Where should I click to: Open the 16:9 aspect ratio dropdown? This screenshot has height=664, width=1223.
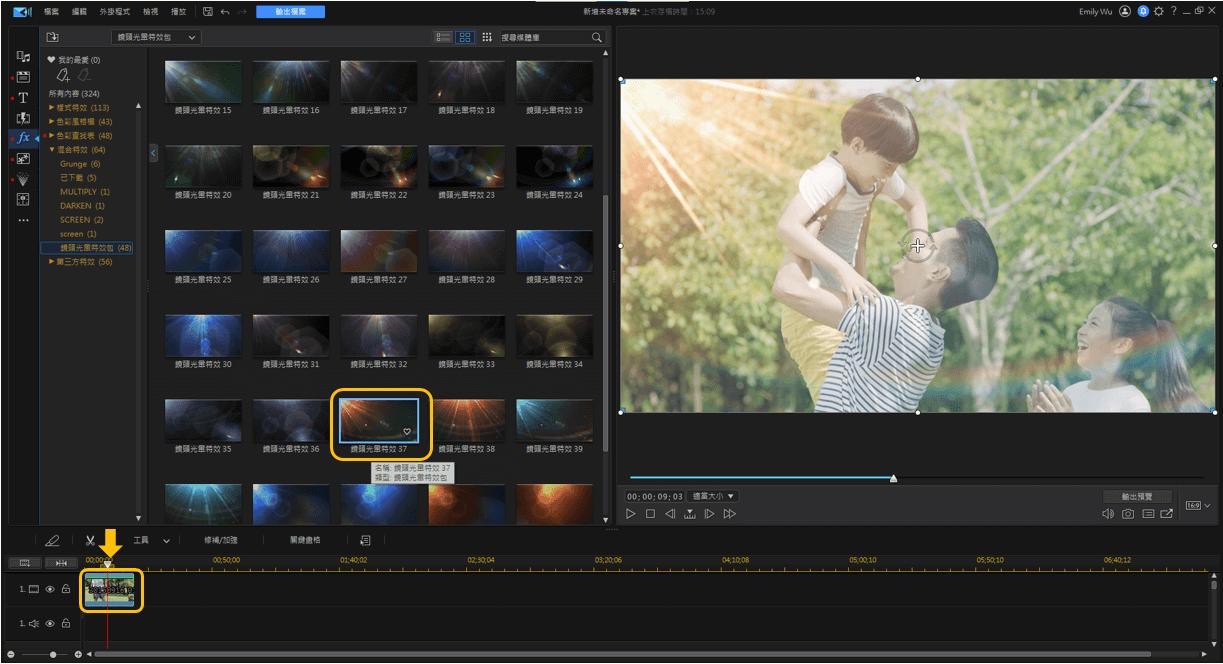[x=1197, y=506]
